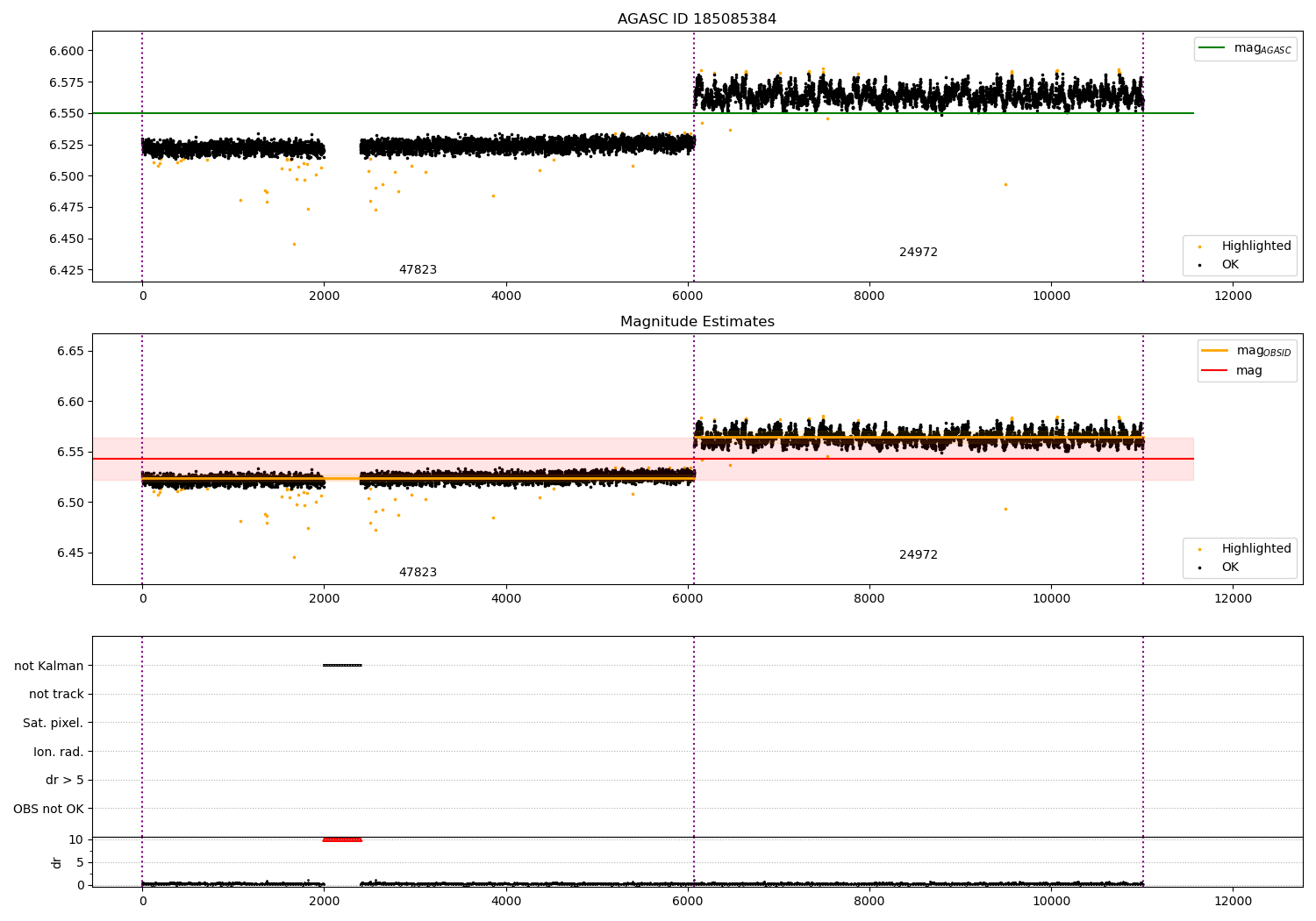Click the 10 tick on the dr axis
The height and width of the screenshot is (921, 1316).
tap(76, 839)
